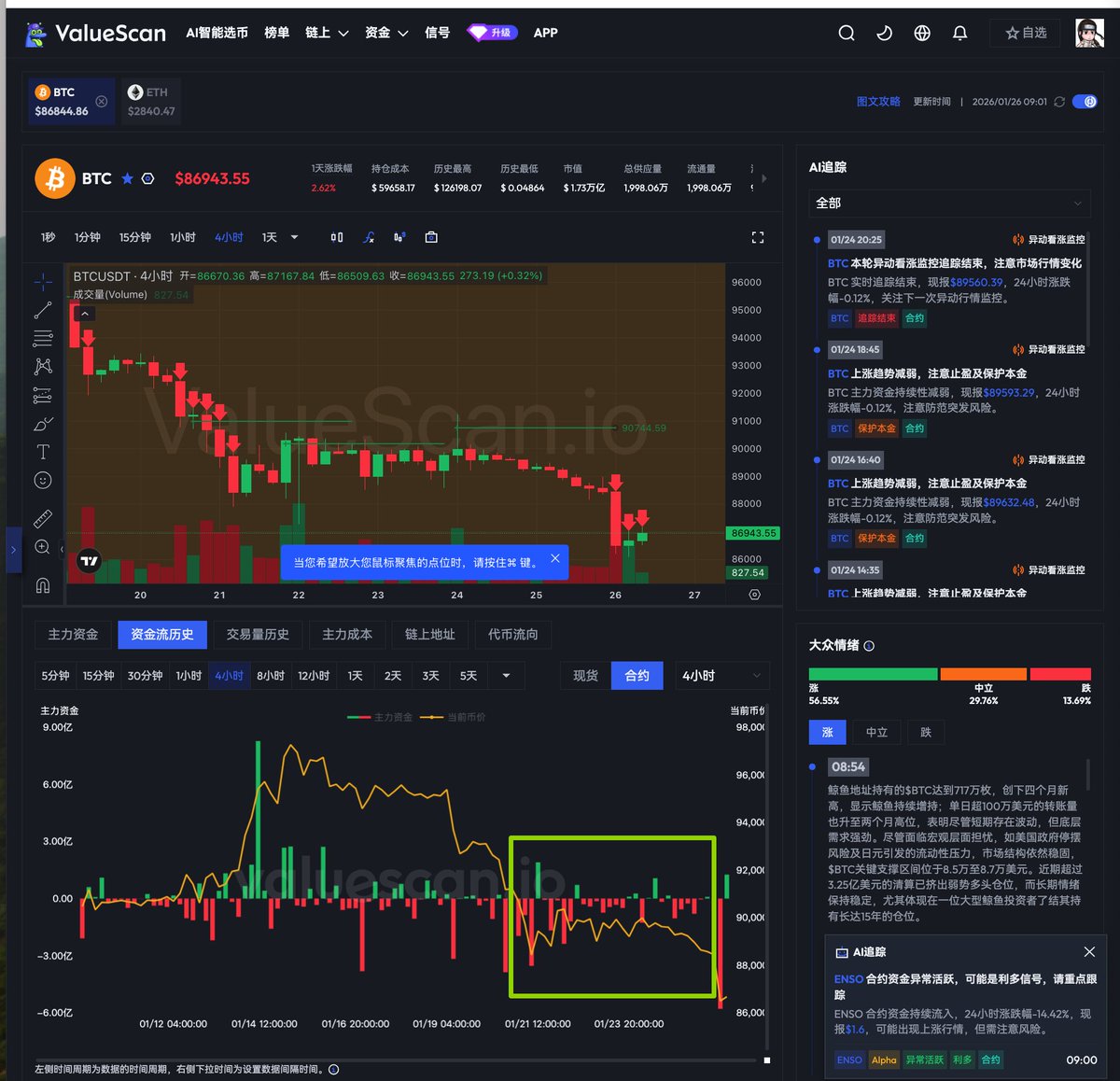This screenshot has width=1120, height=1081.
Task: Take a chart snapshot with the camera icon
Action: pyautogui.click(x=431, y=237)
